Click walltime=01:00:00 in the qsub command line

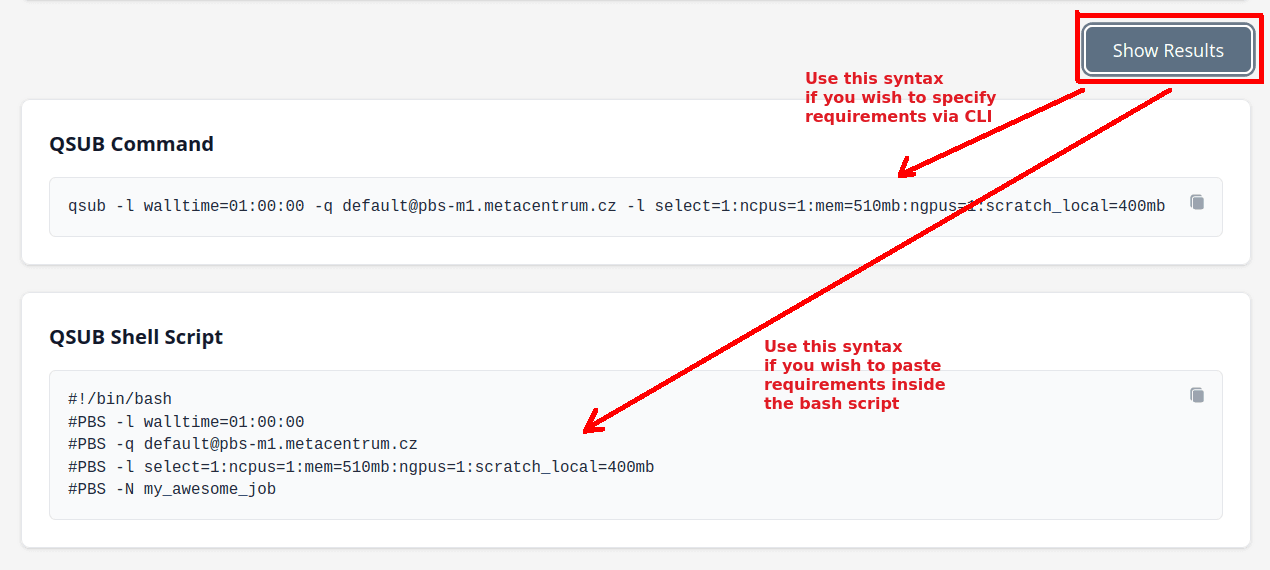click(224, 207)
